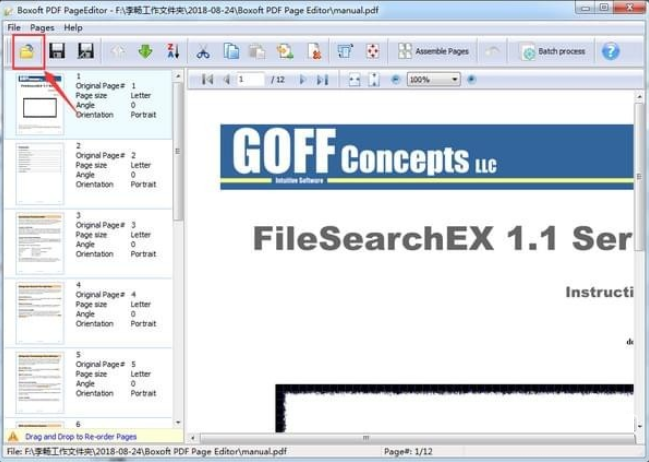
Task: Zoom out with the minus circle button
Action: click(395, 79)
